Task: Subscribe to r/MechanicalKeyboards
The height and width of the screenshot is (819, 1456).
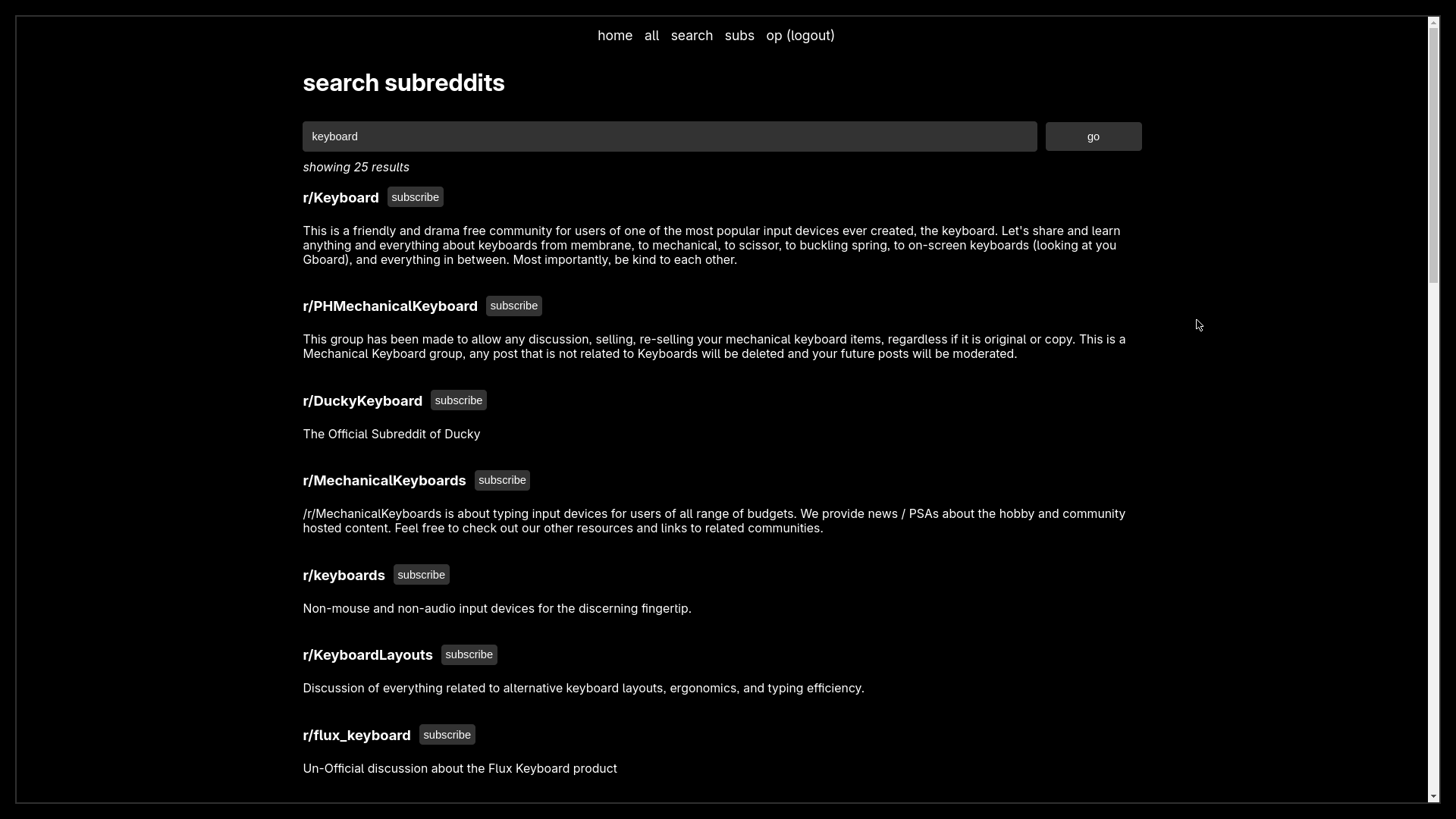Action: pos(502,479)
